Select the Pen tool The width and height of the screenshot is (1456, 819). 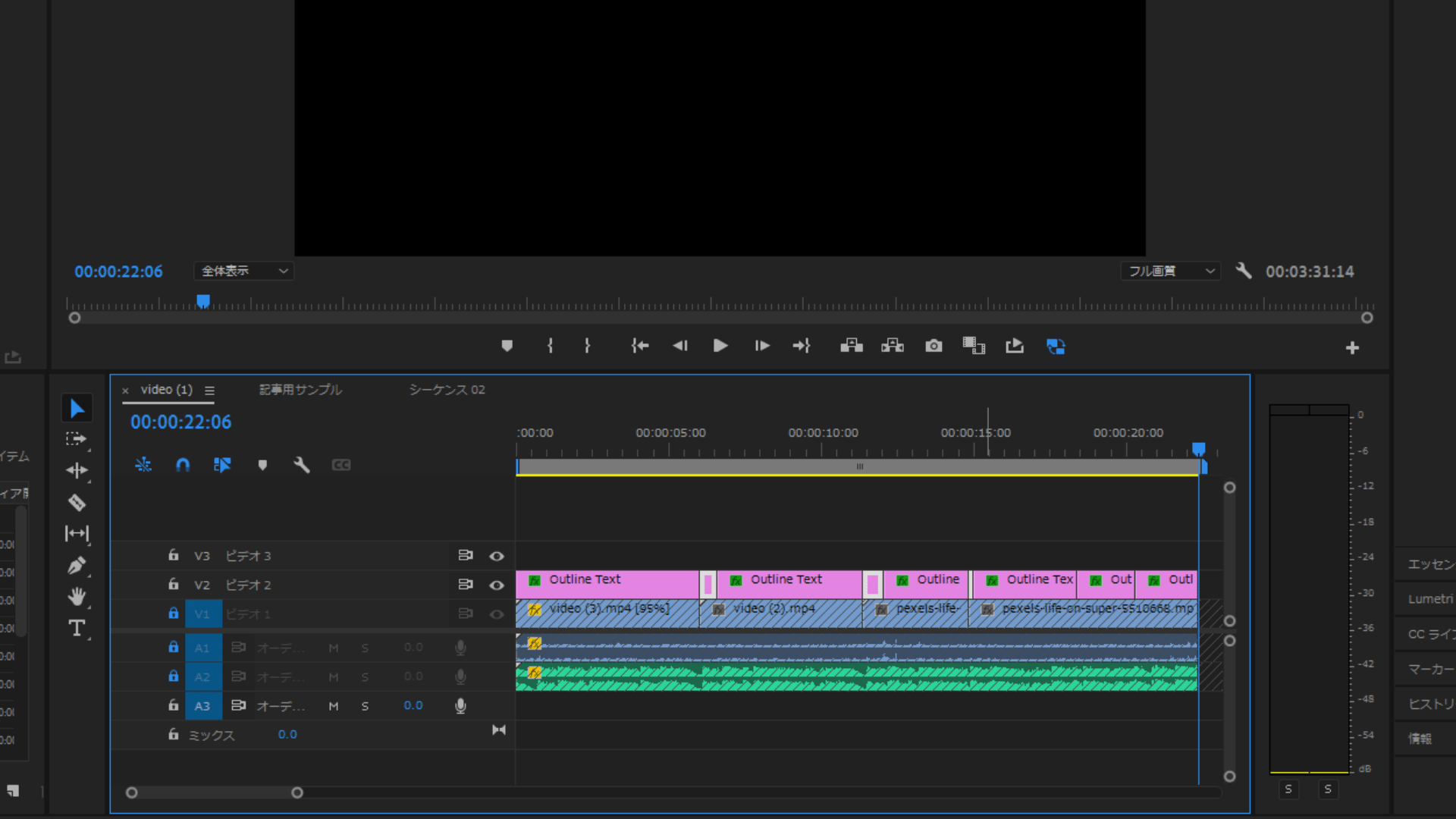coord(77,566)
